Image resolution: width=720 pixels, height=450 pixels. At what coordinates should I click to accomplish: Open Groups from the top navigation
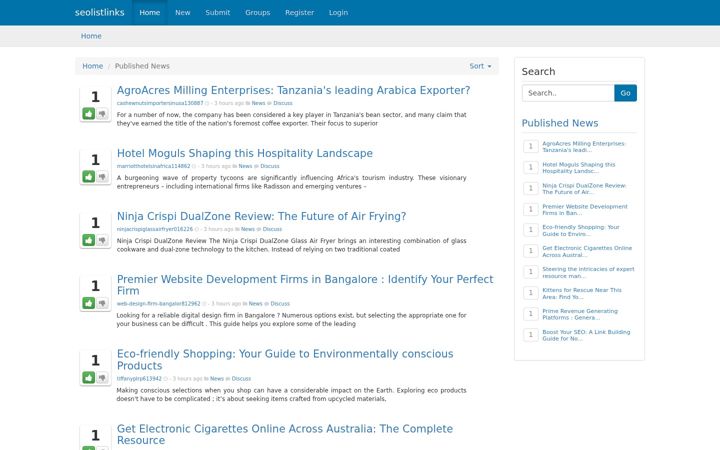pos(258,12)
